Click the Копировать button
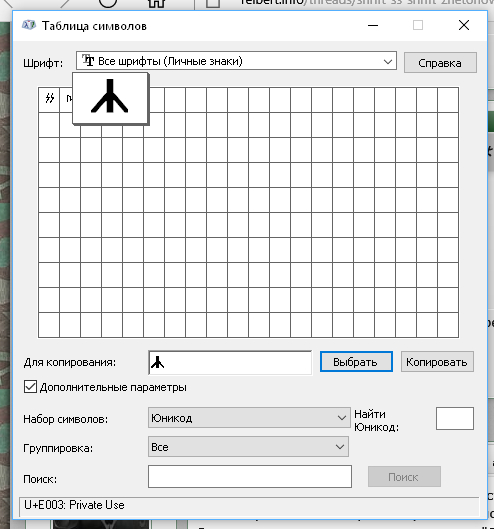The width and height of the screenshot is (494, 529). (437, 362)
